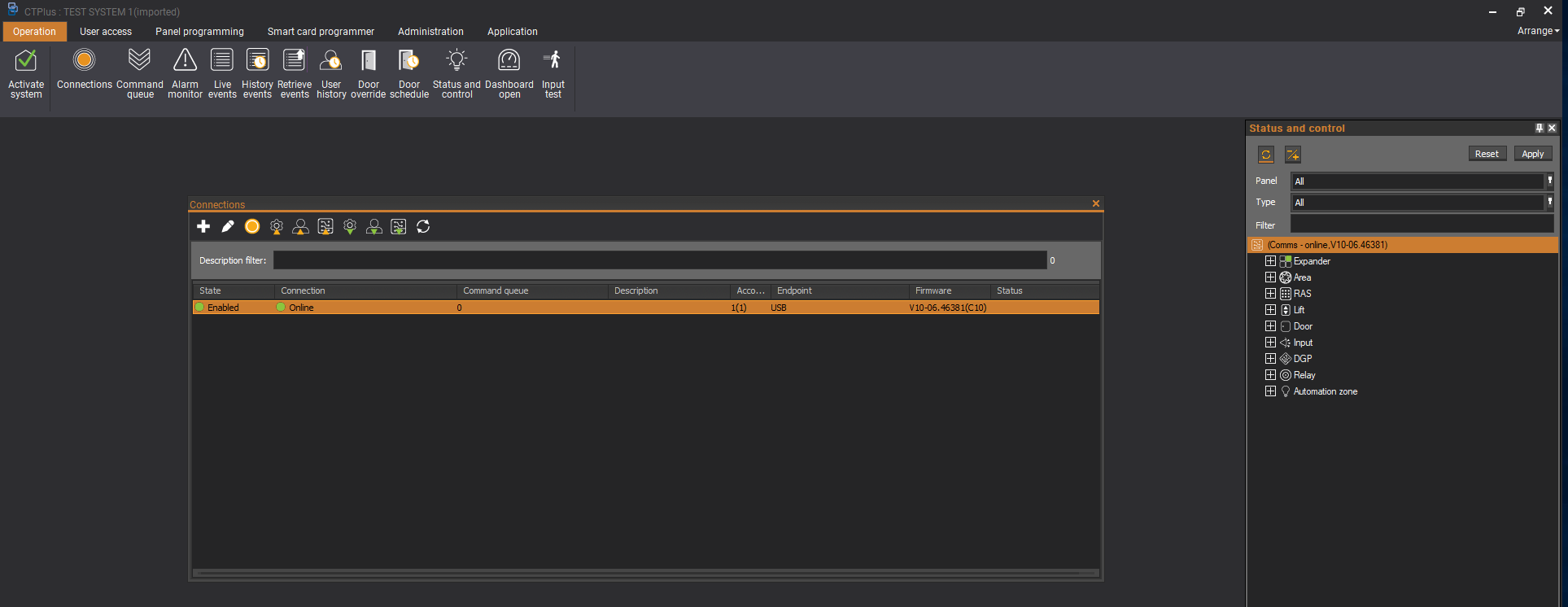
Task: Sort by the Description column header
Action: click(x=670, y=290)
